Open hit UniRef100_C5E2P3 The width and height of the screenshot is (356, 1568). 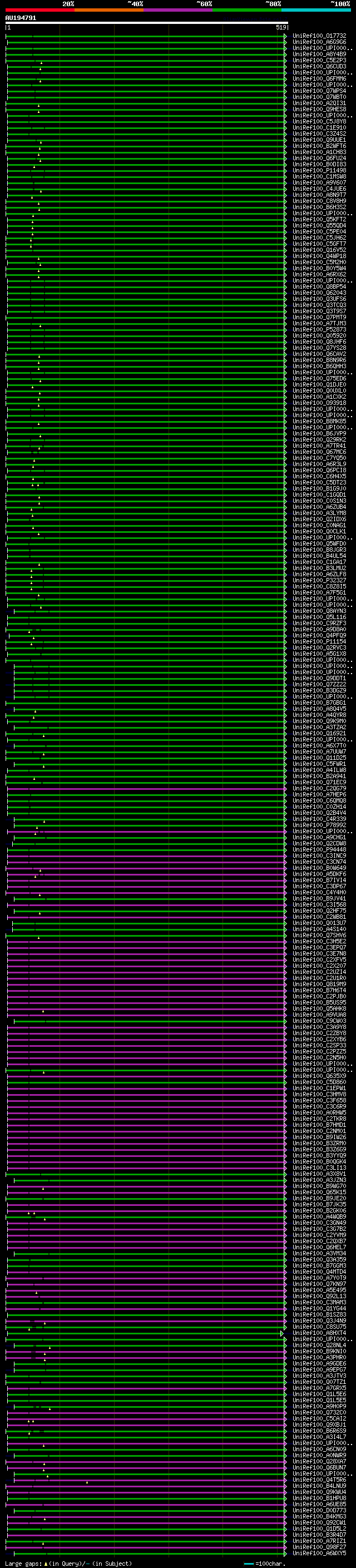coord(319,60)
